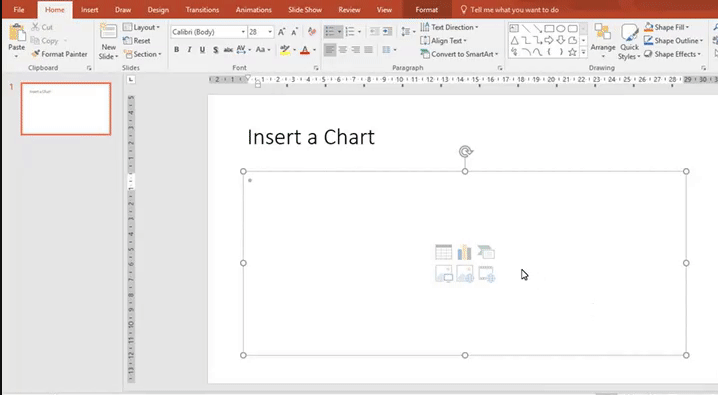
Task: Open the Shape Outline menu
Action: tap(673, 41)
